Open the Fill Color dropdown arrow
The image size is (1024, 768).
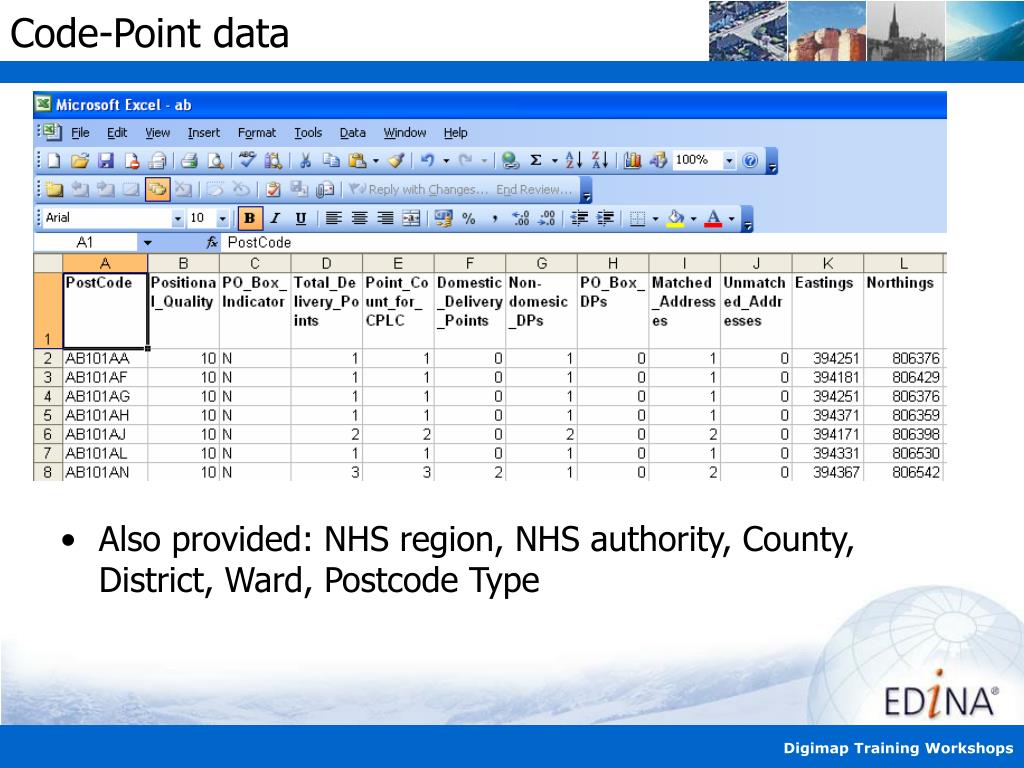coord(693,219)
